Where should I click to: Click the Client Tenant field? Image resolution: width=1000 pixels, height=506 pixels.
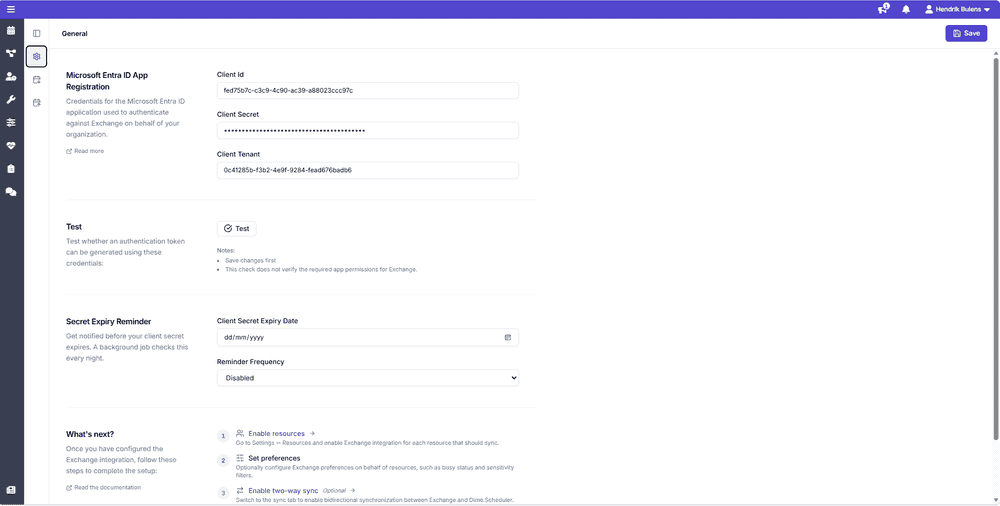pyautogui.click(x=367, y=170)
